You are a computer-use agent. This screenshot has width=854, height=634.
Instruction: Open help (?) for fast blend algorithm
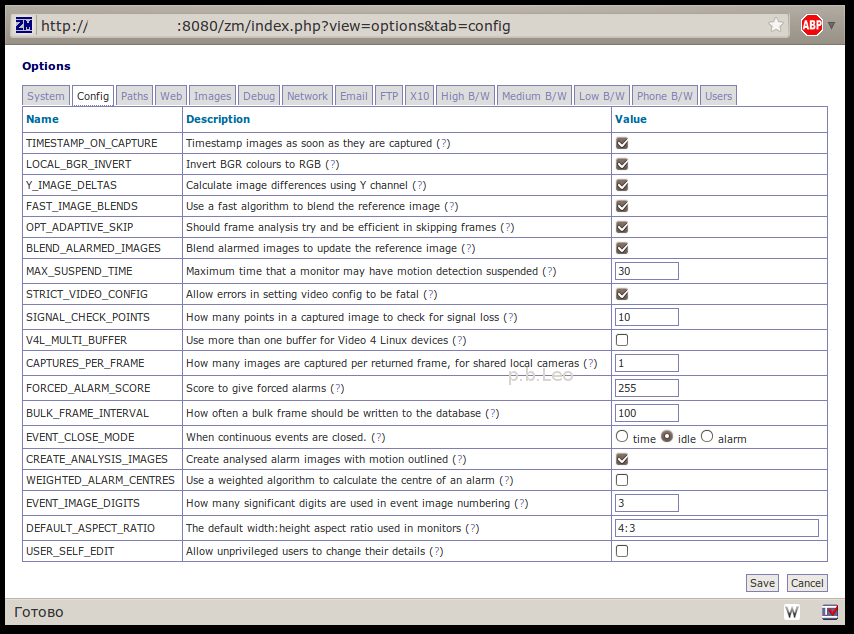[451, 206]
